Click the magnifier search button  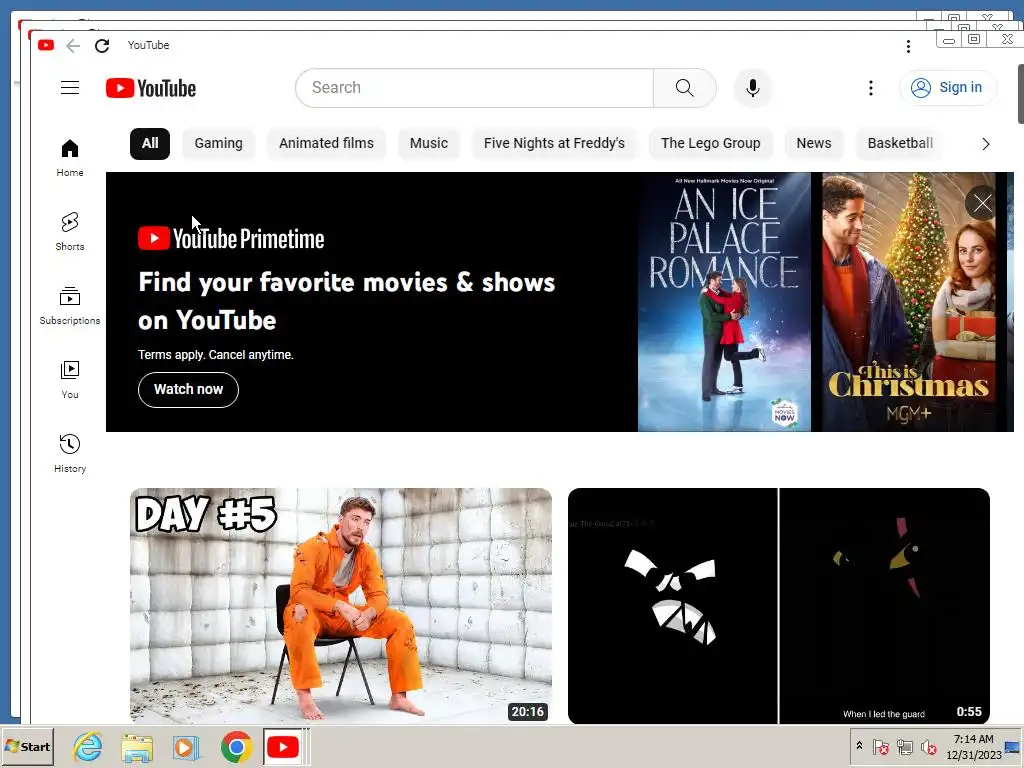[x=684, y=88]
